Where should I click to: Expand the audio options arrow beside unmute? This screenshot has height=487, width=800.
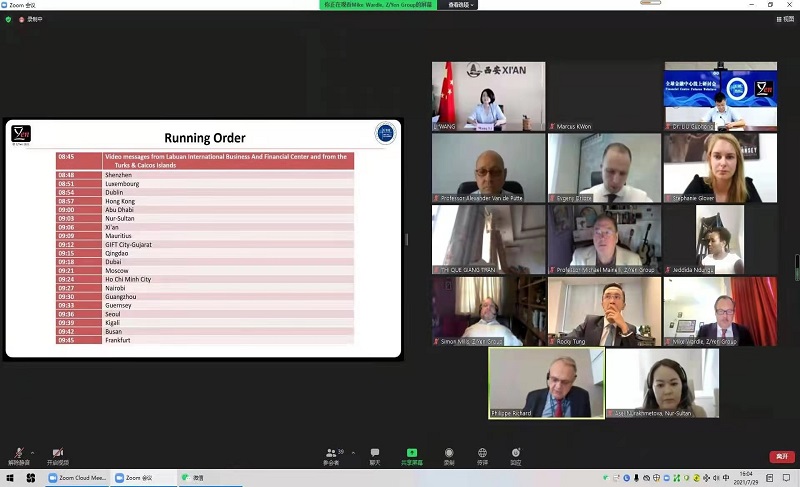(31, 451)
